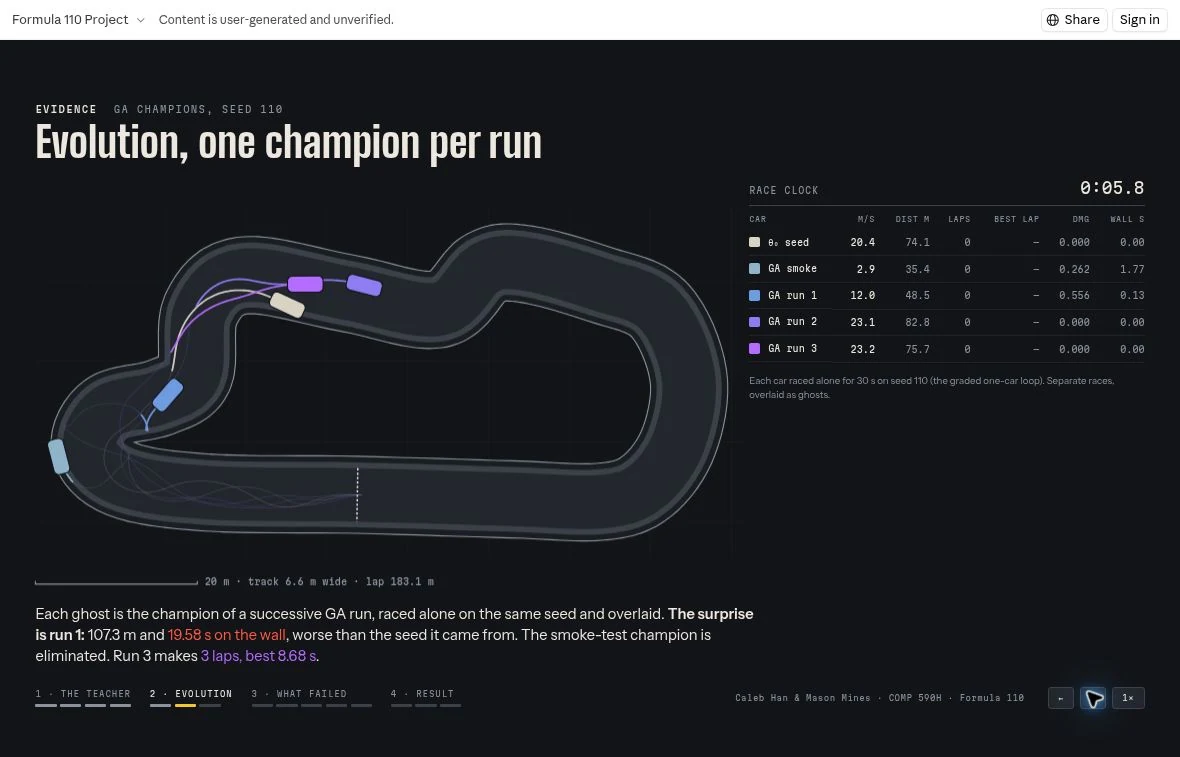Click the LAPS column header
This screenshot has width=1180, height=757.
pos(959,219)
